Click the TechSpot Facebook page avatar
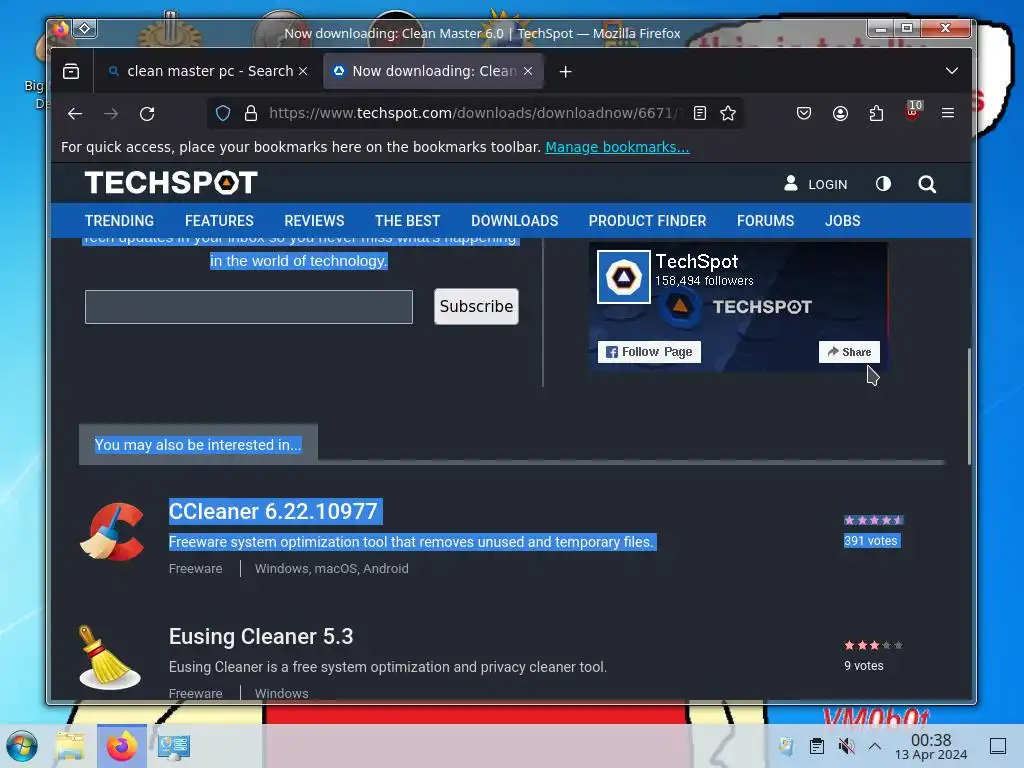This screenshot has height=768, width=1024. [x=624, y=277]
